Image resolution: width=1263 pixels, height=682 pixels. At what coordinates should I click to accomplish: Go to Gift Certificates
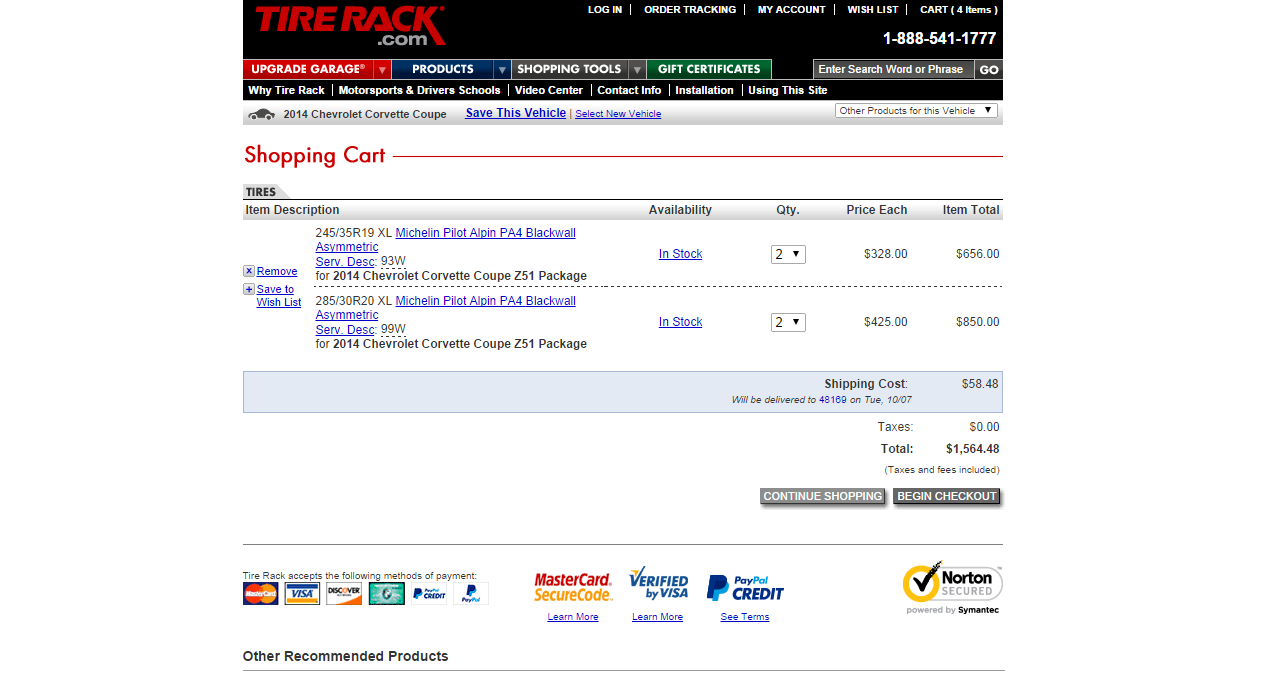[x=709, y=70]
